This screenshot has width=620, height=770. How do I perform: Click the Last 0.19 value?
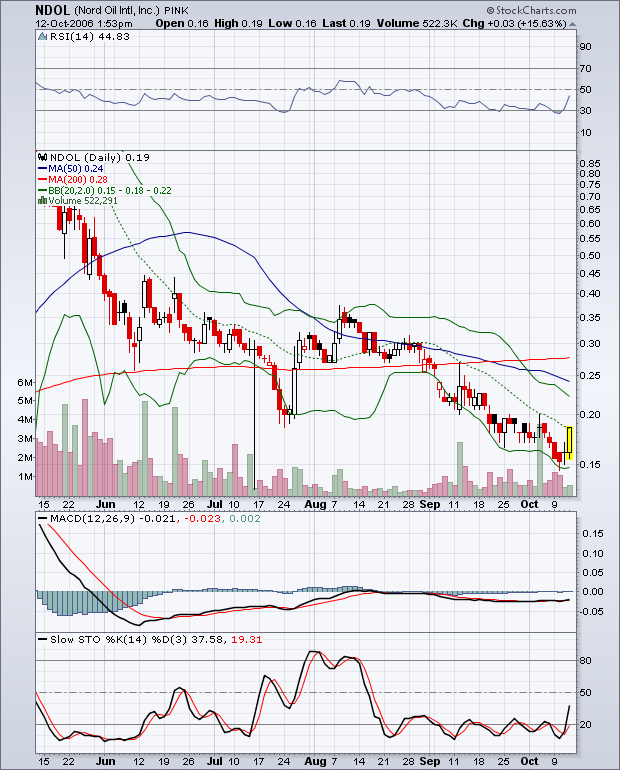click(x=346, y=24)
